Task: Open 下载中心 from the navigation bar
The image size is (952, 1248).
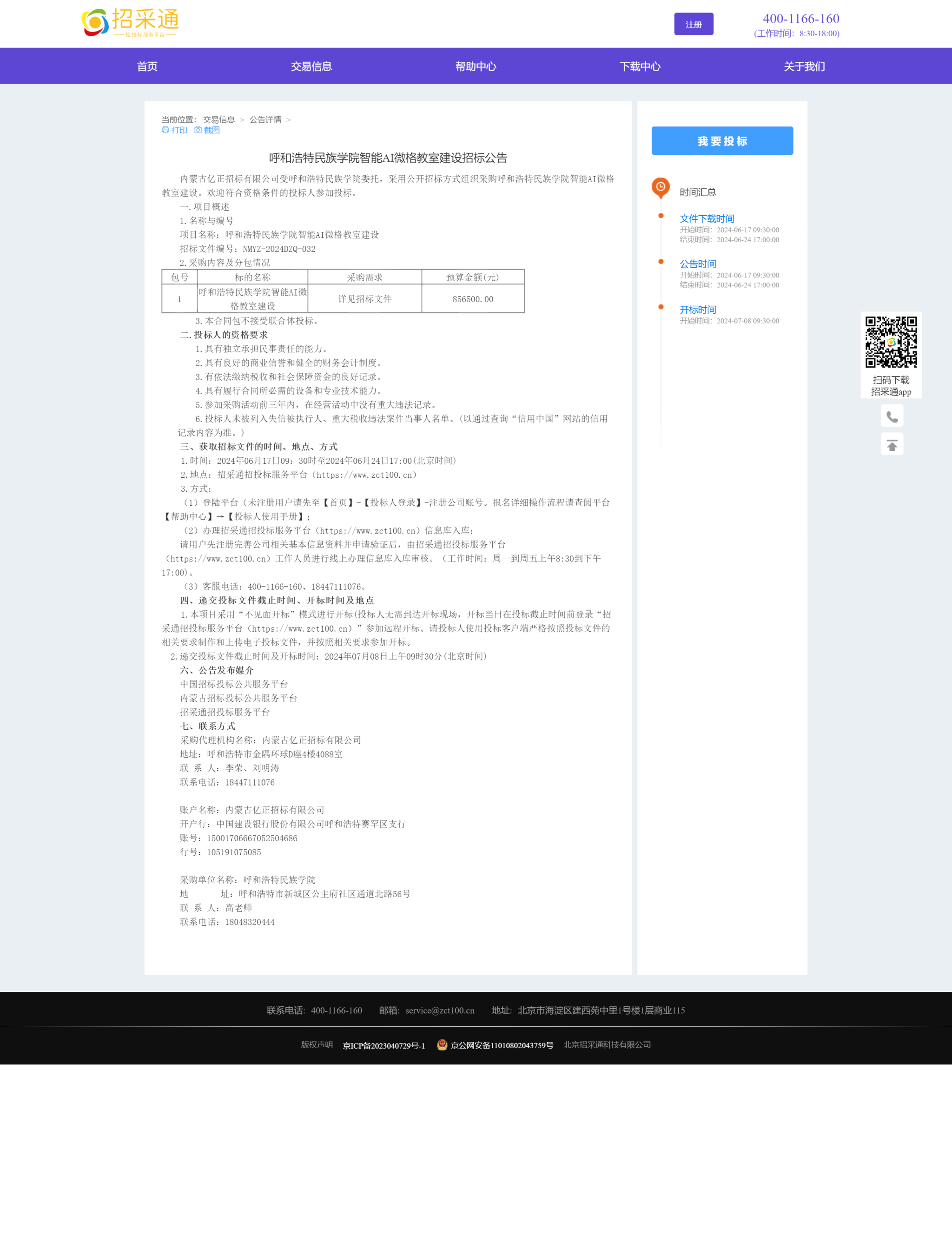Action: point(640,66)
